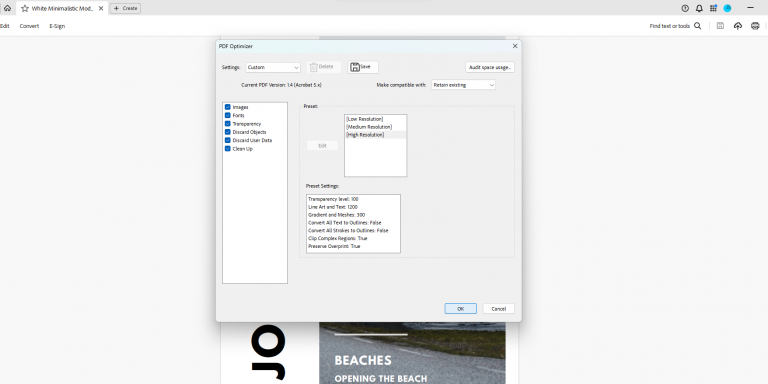Click Preserve Overprint: True line
The width and height of the screenshot is (768, 384).
(x=334, y=246)
